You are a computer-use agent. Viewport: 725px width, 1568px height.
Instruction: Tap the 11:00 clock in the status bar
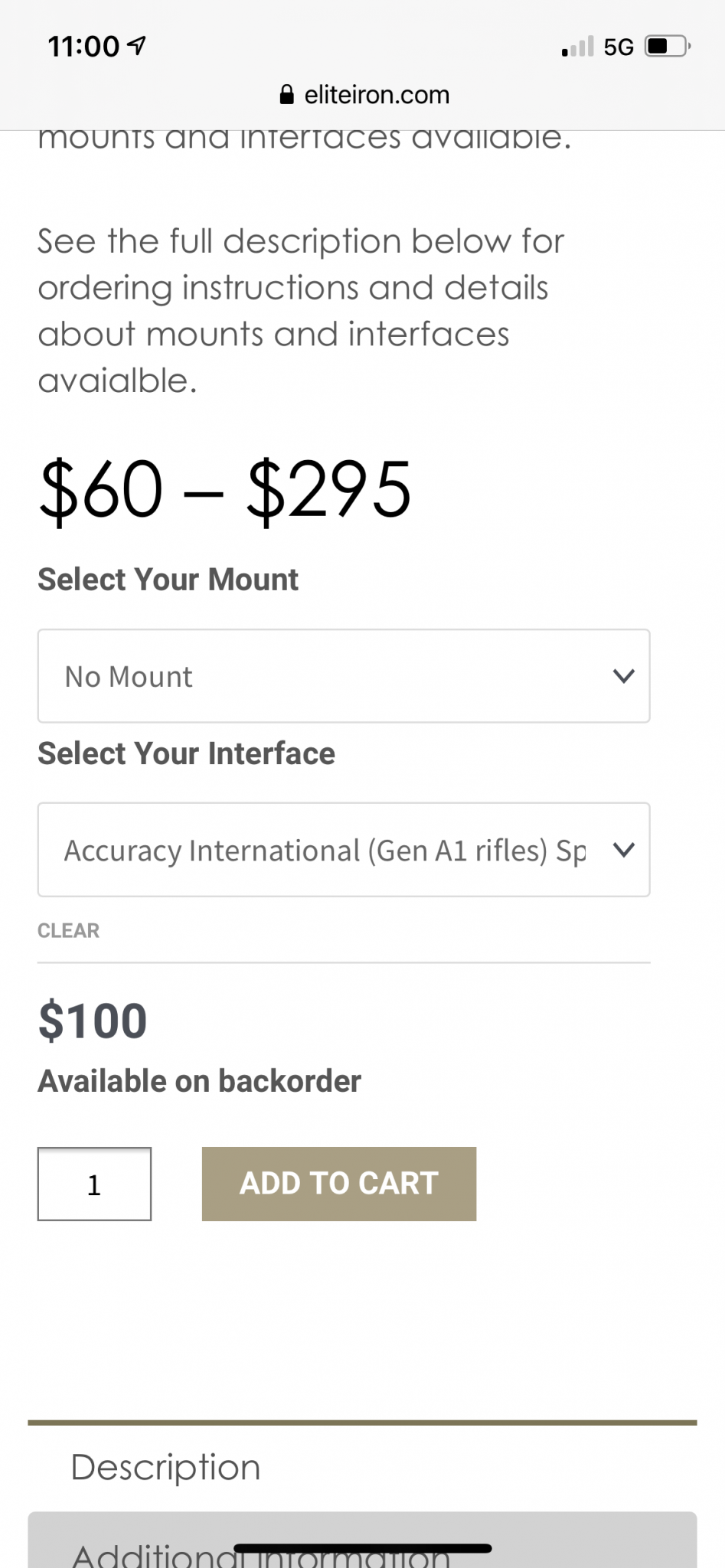point(83,47)
